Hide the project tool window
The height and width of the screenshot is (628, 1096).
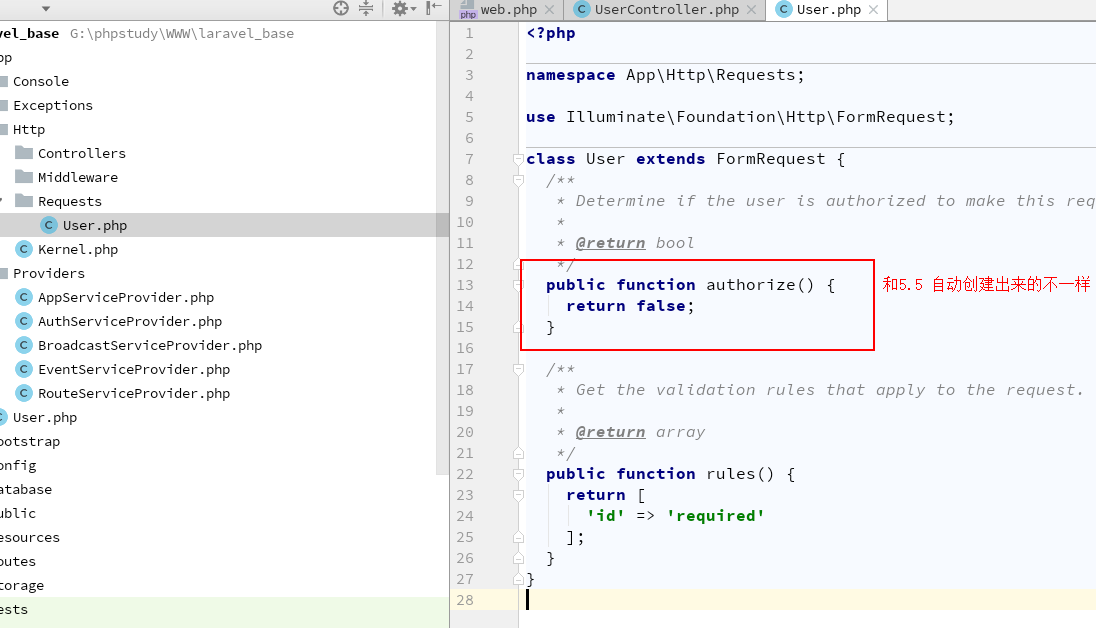(x=433, y=9)
